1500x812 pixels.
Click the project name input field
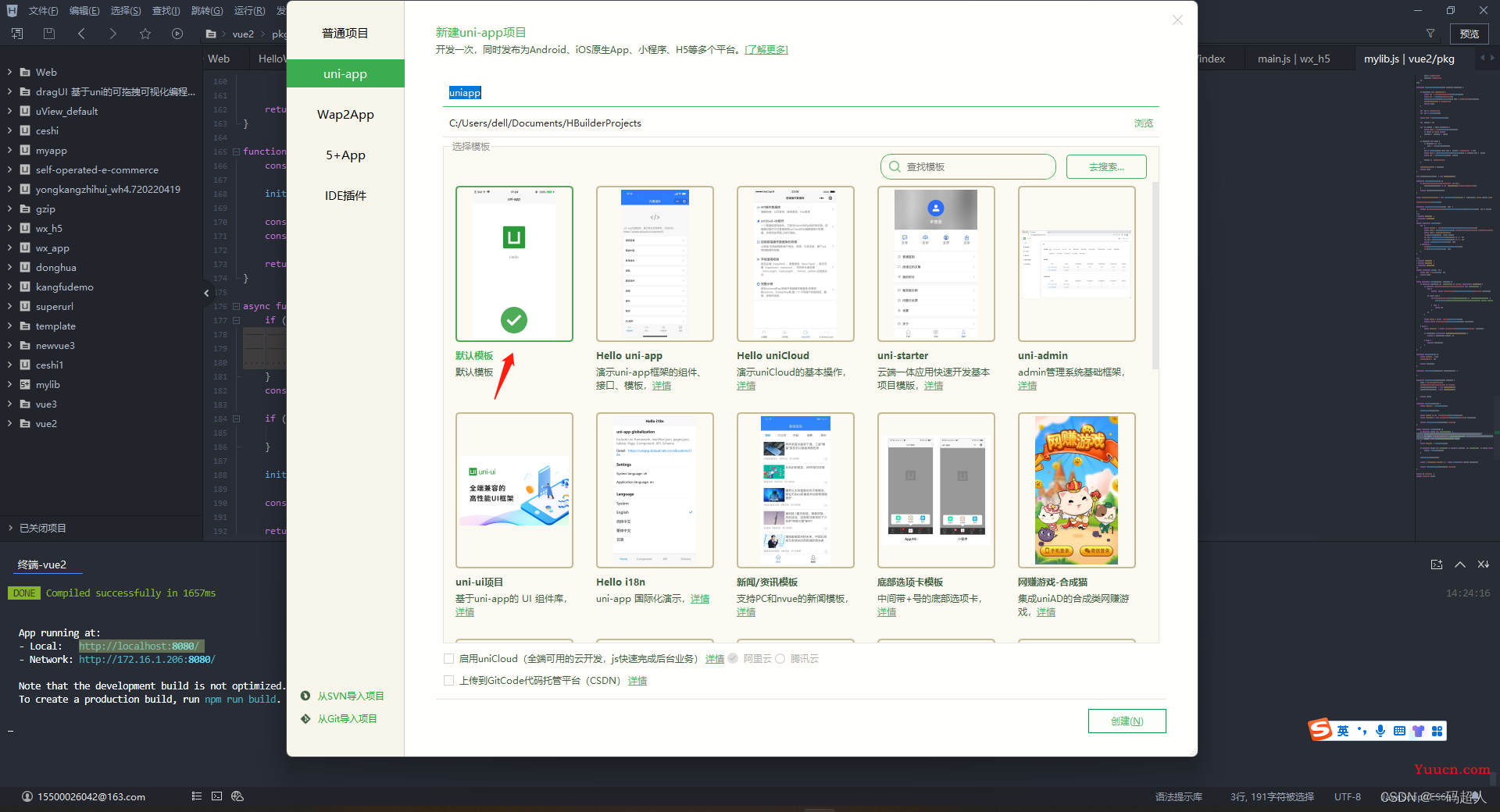click(801, 93)
